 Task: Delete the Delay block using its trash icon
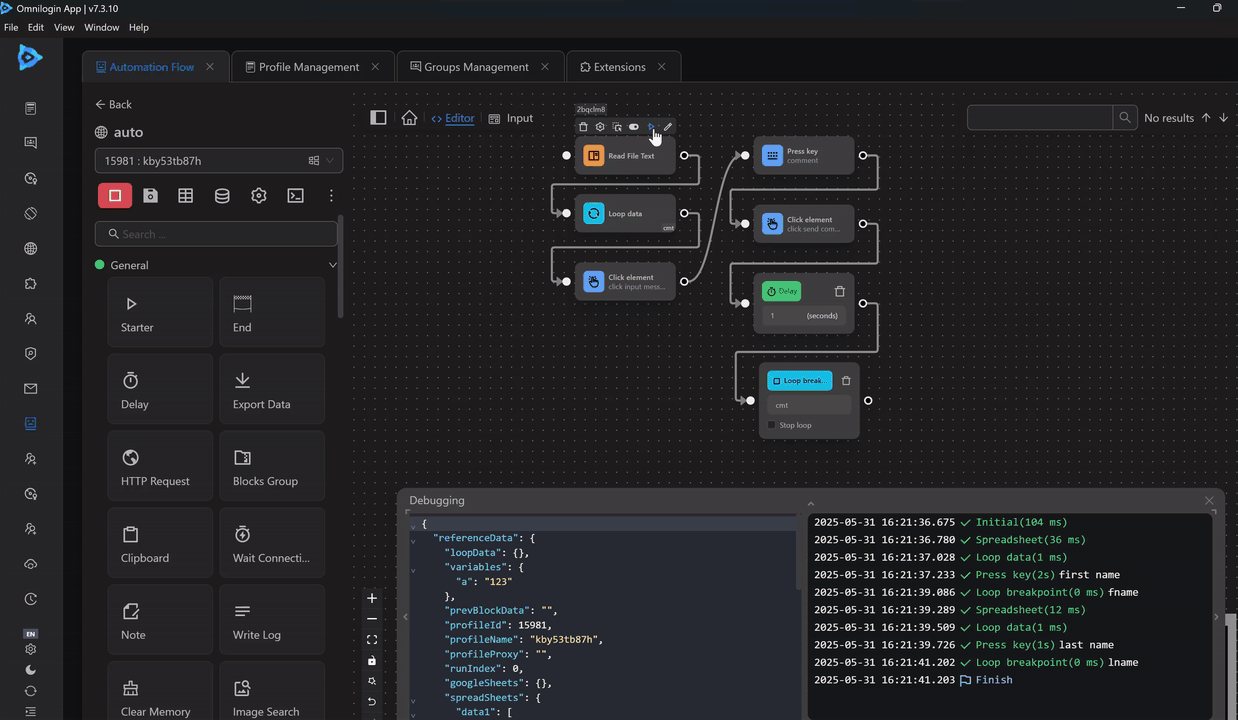(839, 292)
